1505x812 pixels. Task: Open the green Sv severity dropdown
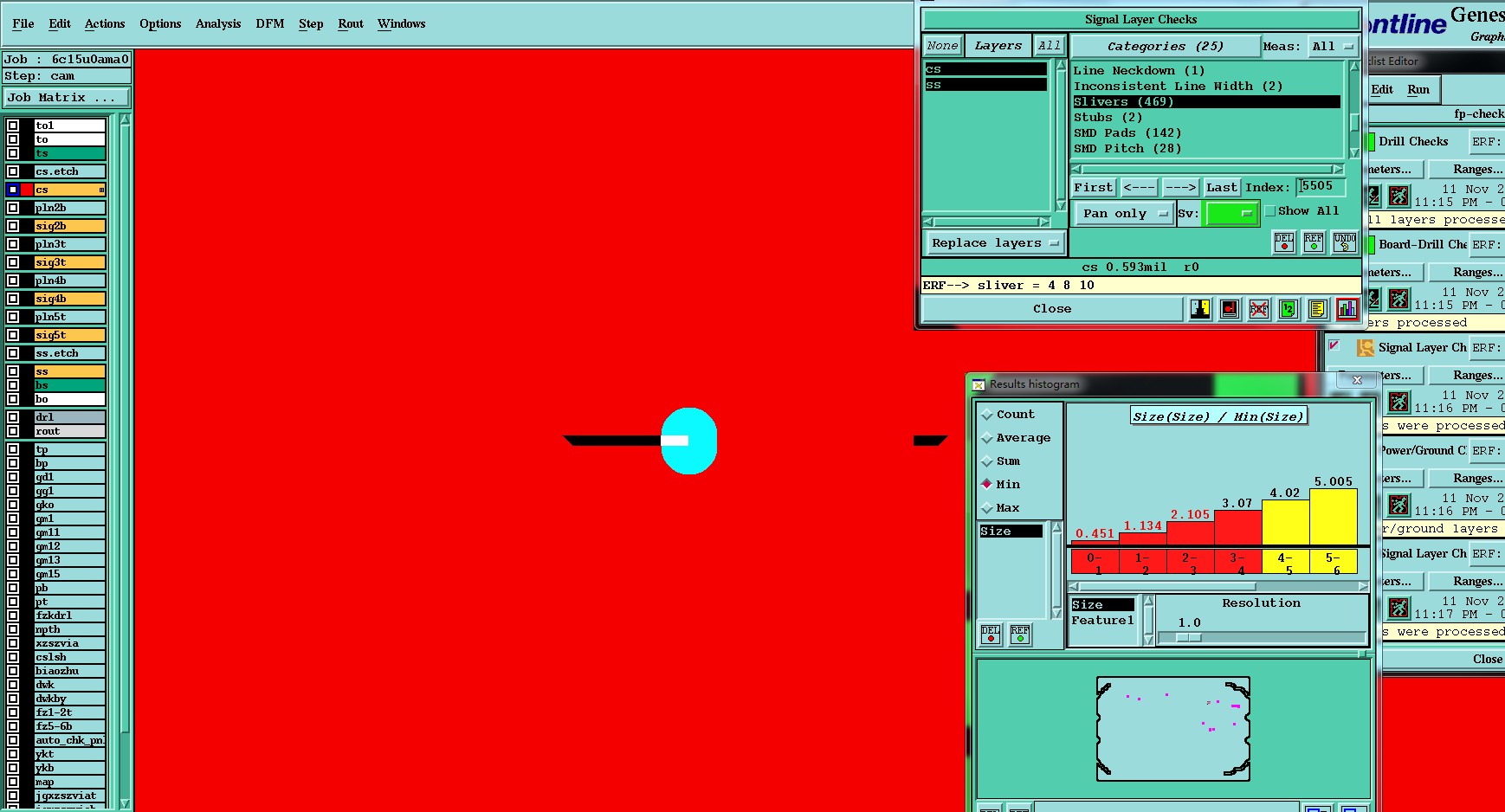[x=1231, y=214]
